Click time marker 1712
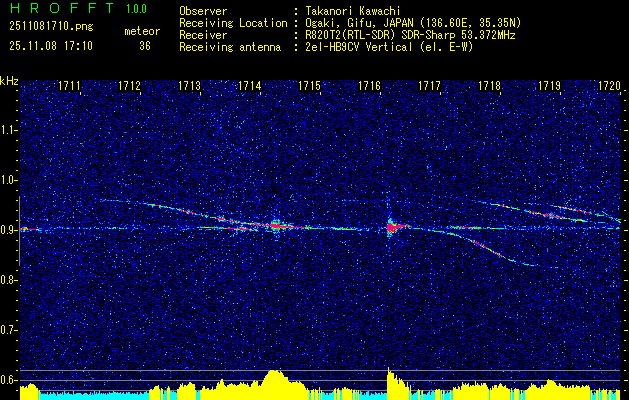Image resolution: width=629 pixels, height=400 pixels. (x=130, y=85)
